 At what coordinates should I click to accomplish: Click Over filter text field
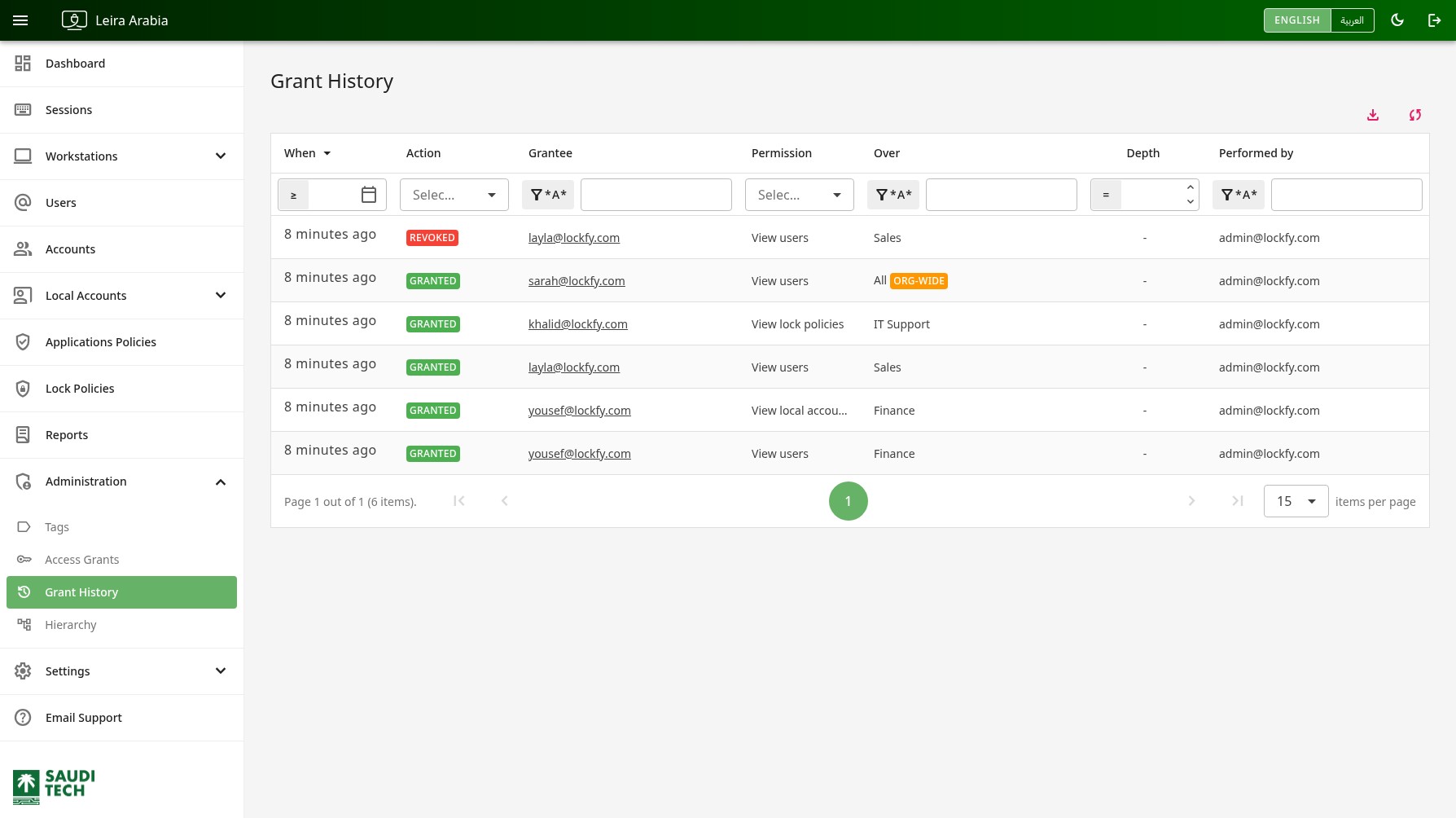(1002, 195)
